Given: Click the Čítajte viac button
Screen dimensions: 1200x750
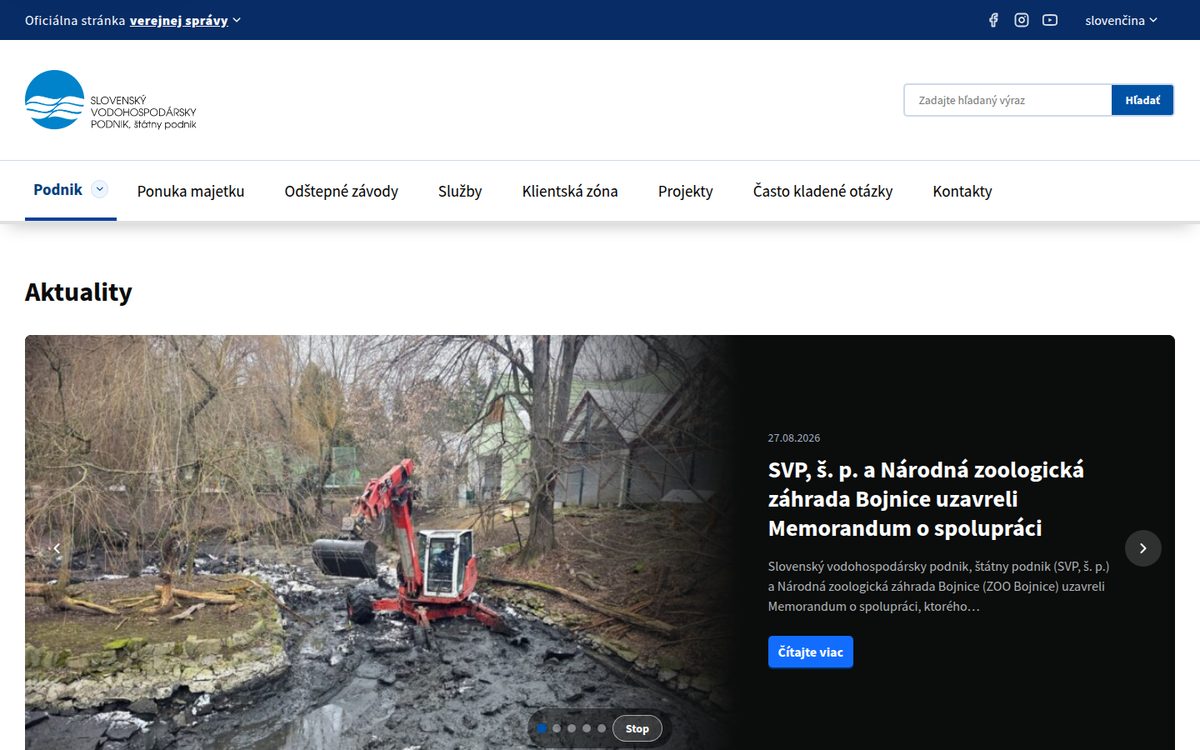Looking at the screenshot, I should pyautogui.click(x=810, y=652).
